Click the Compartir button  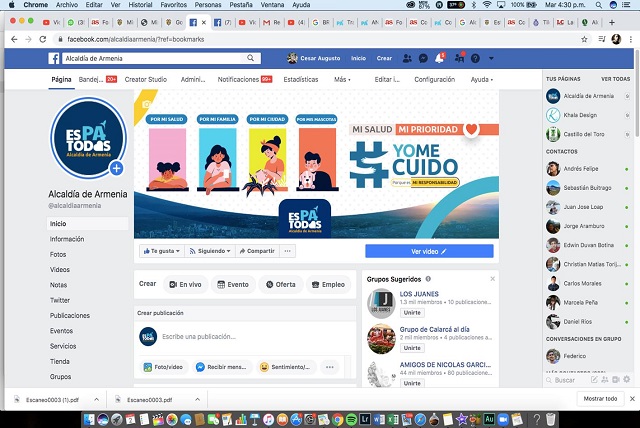point(257,251)
